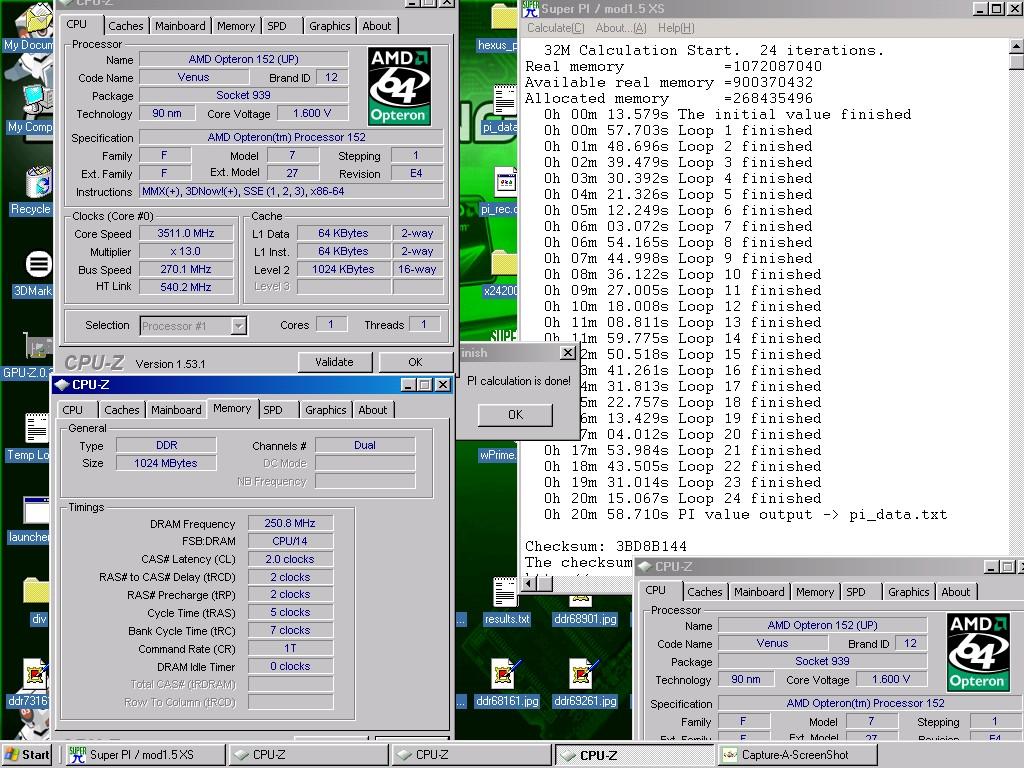Click the Core Speed 3511.0 MHz field
The width and height of the screenshot is (1024, 768).
(x=185, y=233)
